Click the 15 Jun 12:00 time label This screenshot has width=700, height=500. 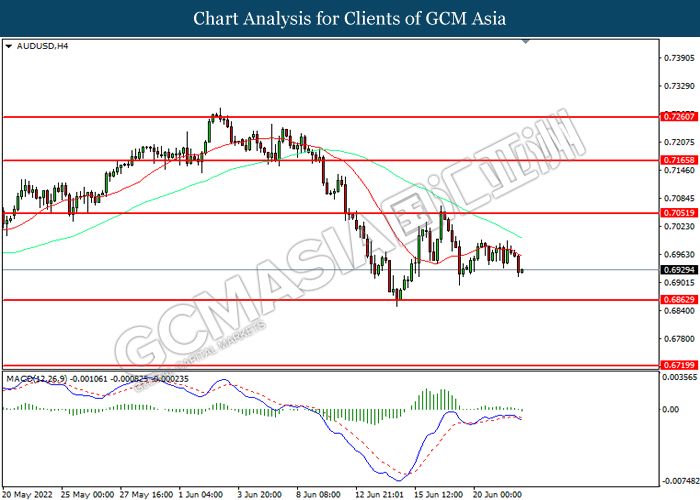[x=438, y=494]
